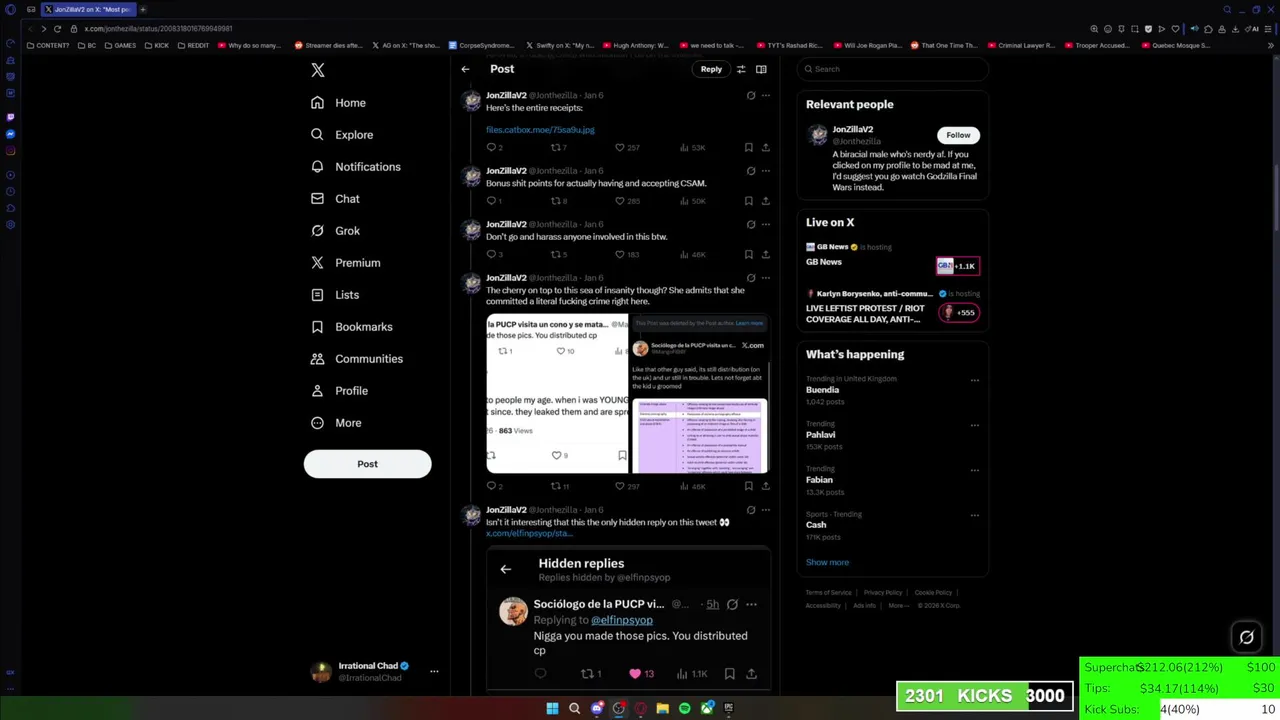Bookmark the 'entire receipts' post
This screenshot has width=1280, height=720.
coord(748,147)
